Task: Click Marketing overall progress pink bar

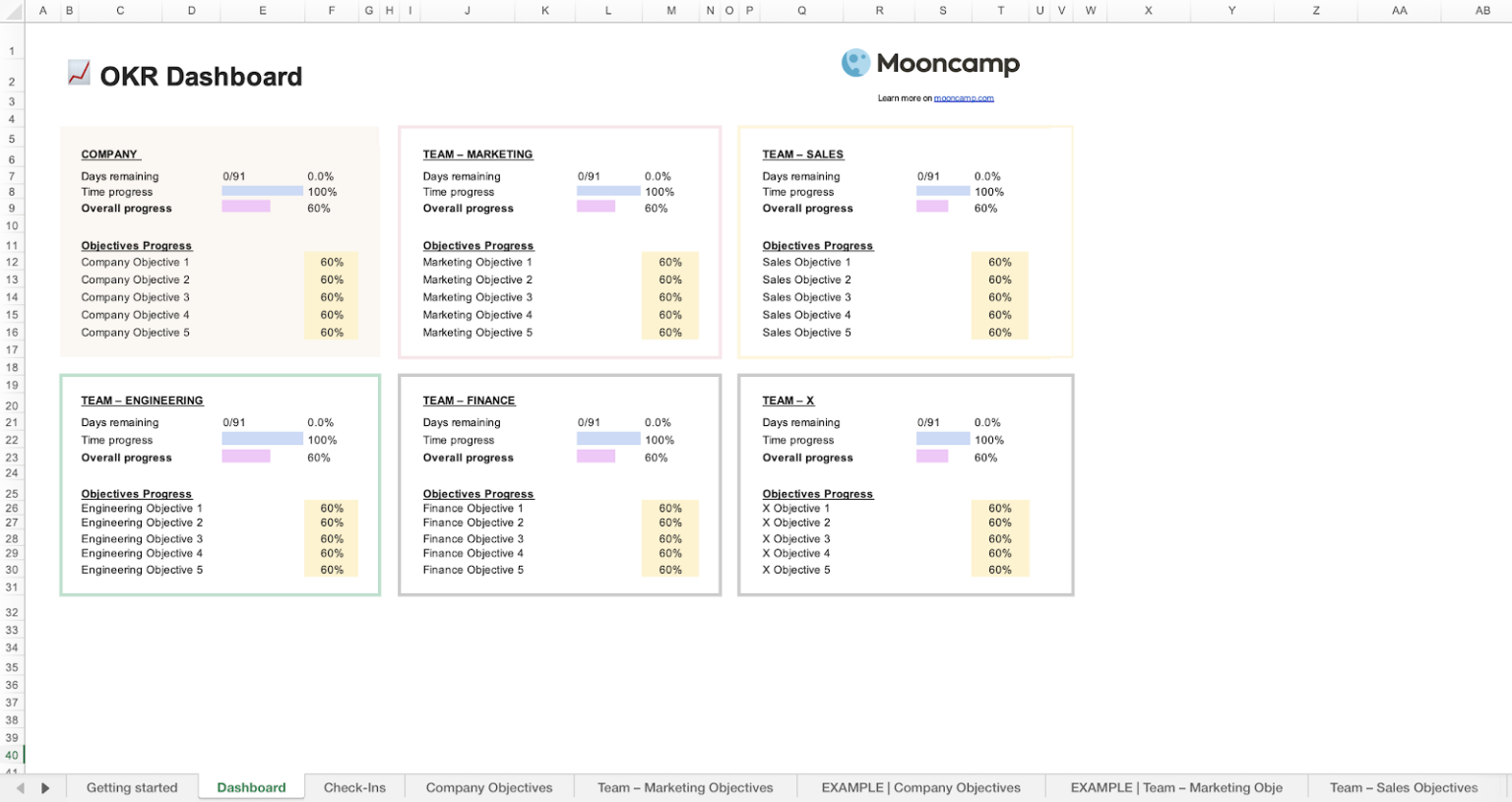Action: coord(596,207)
